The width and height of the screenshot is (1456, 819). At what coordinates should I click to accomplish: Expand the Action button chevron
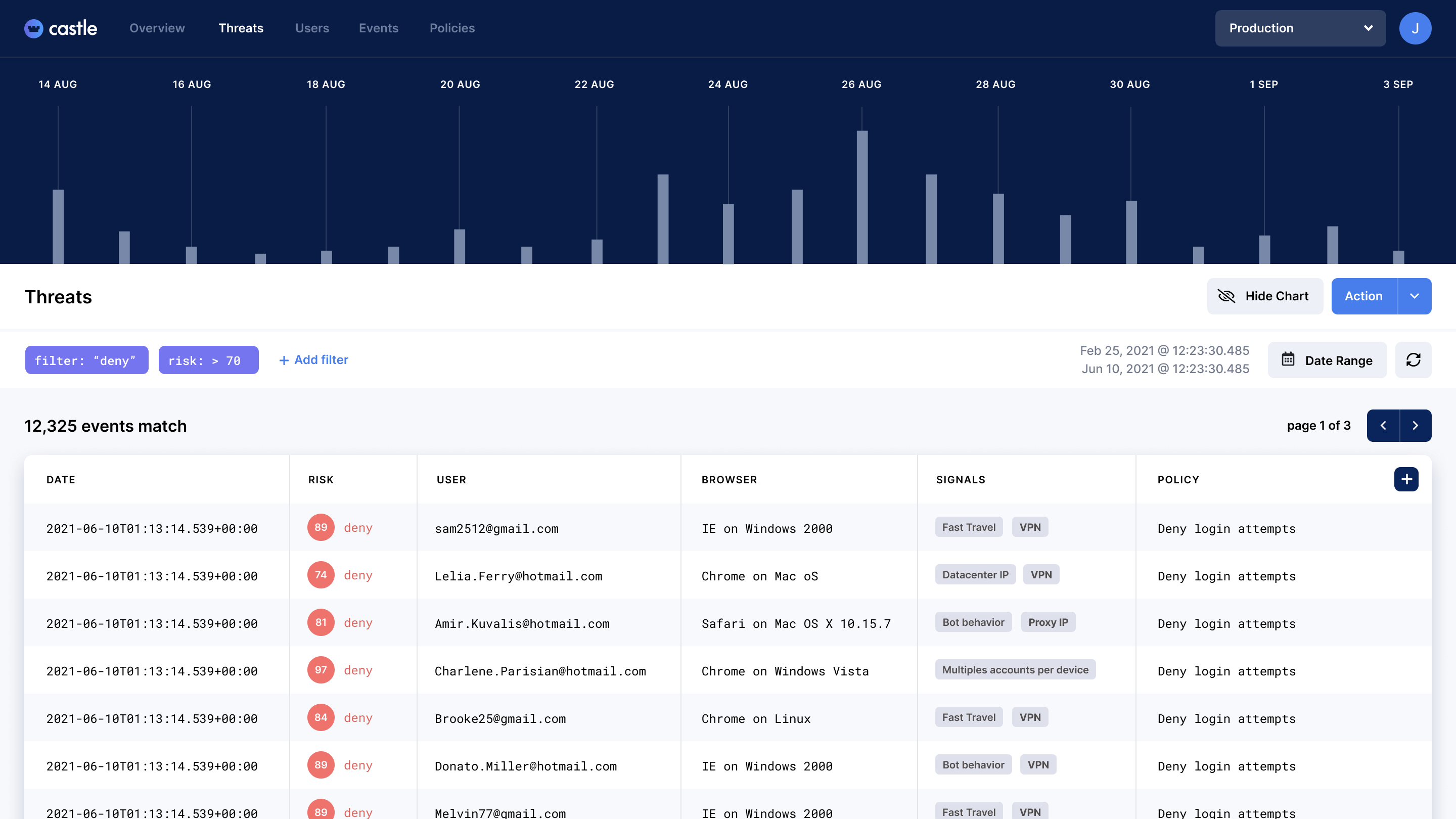pos(1414,296)
